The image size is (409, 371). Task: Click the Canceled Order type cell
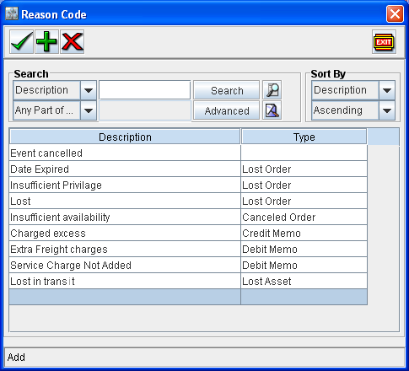point(304,217)
